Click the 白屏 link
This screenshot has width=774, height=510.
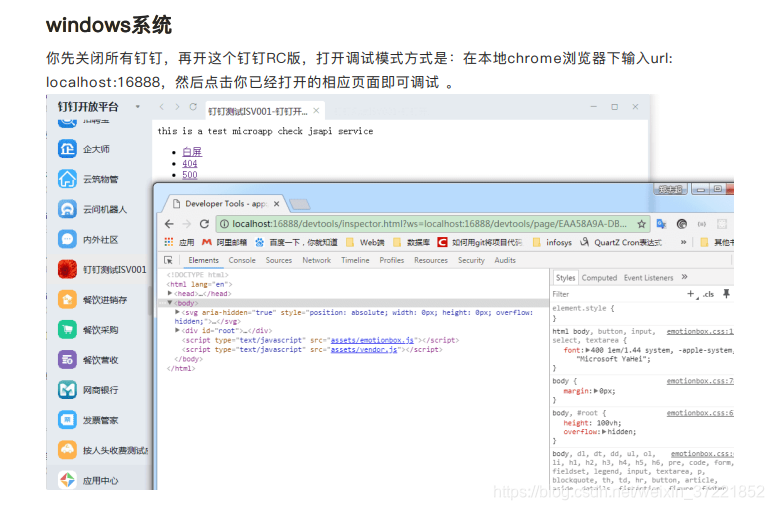[x=192, y=152]
